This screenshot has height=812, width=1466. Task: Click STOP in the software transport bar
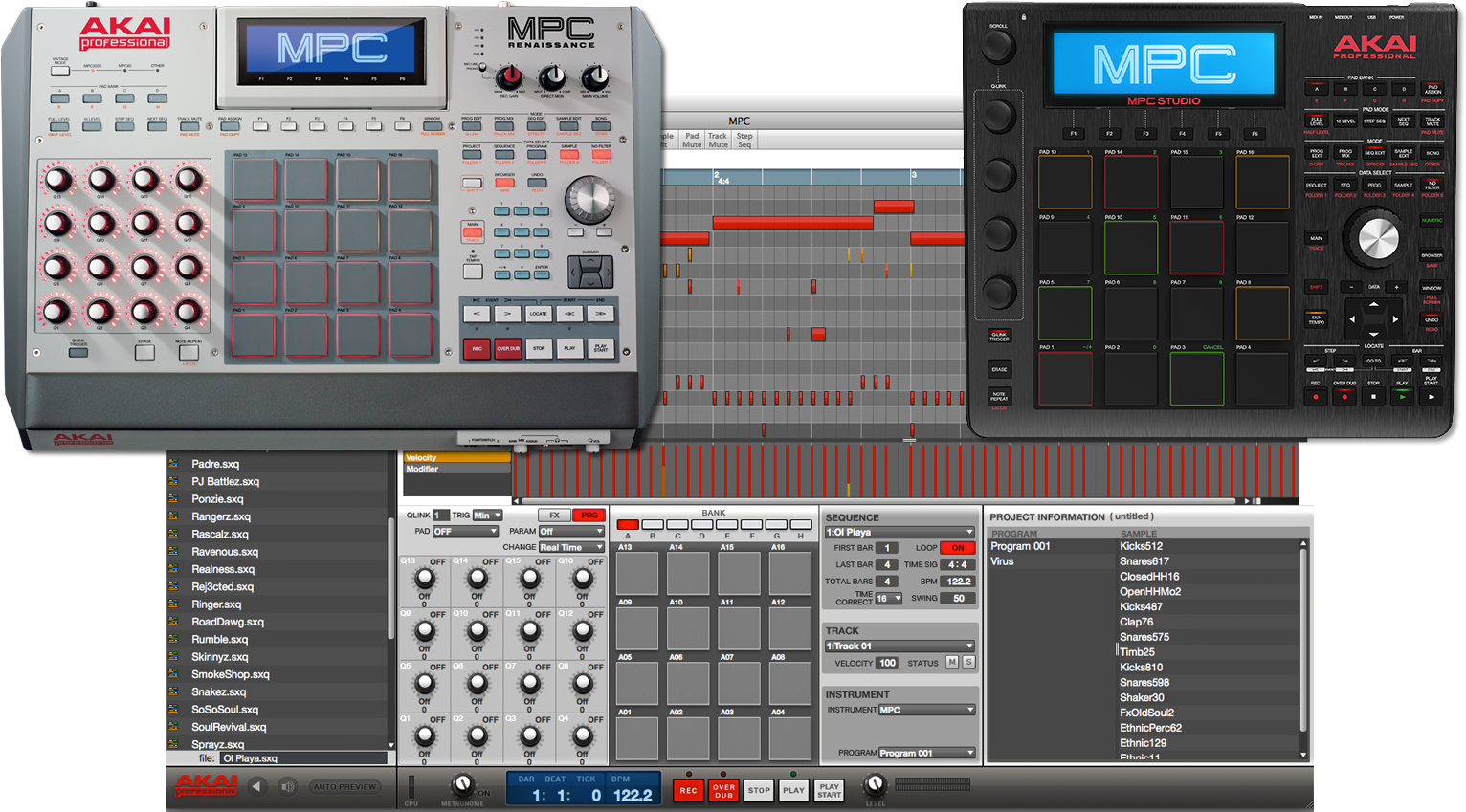759,790
